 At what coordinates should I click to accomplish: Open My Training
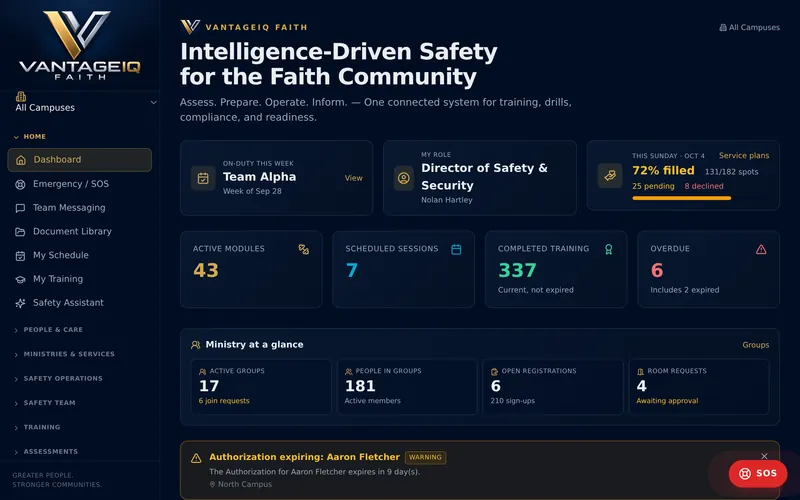click(x=80, y=279)
